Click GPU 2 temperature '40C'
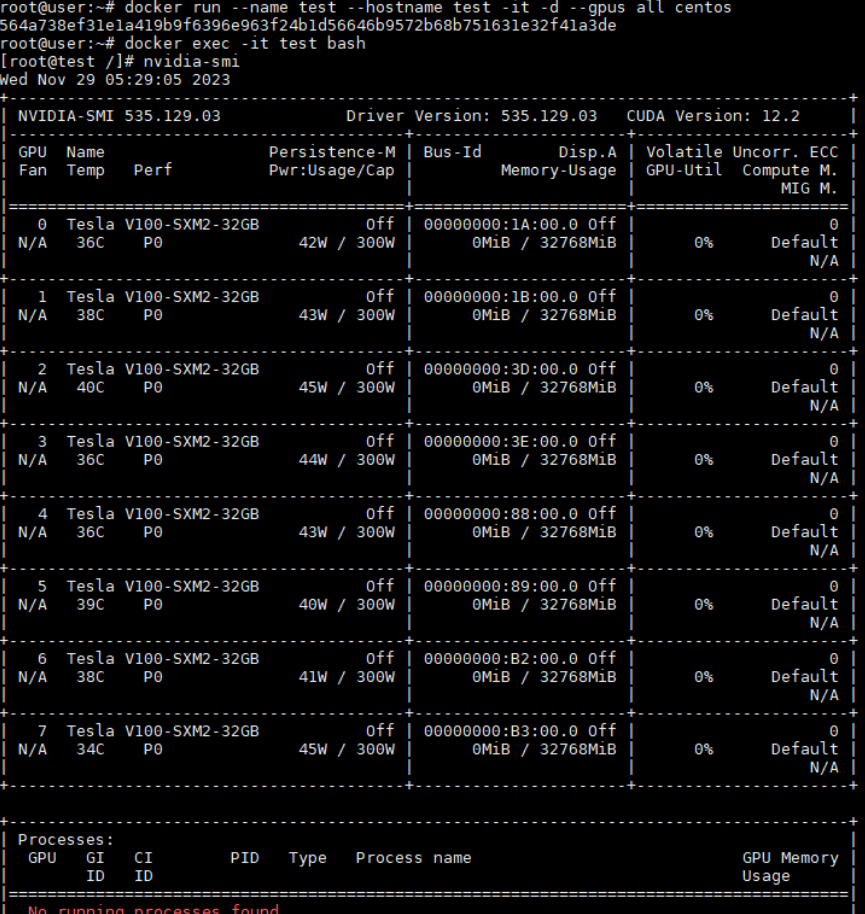The width and height of the screenshot is (865, 914). pyautogui.click(x=90, y=388)
